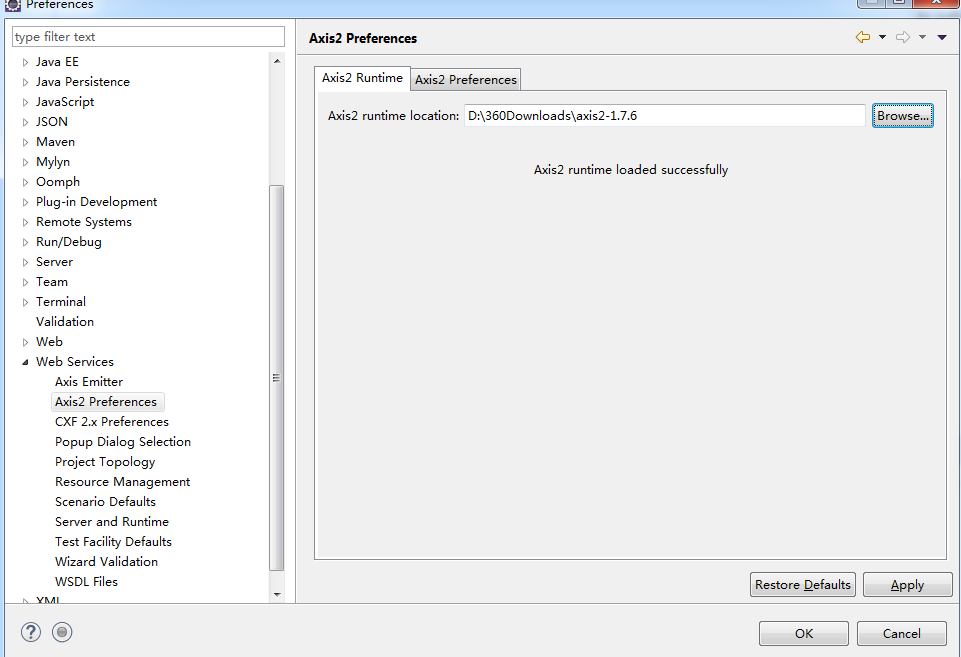Select Popup Dialog Selection item
961x657 pixels.
point(123,442)
